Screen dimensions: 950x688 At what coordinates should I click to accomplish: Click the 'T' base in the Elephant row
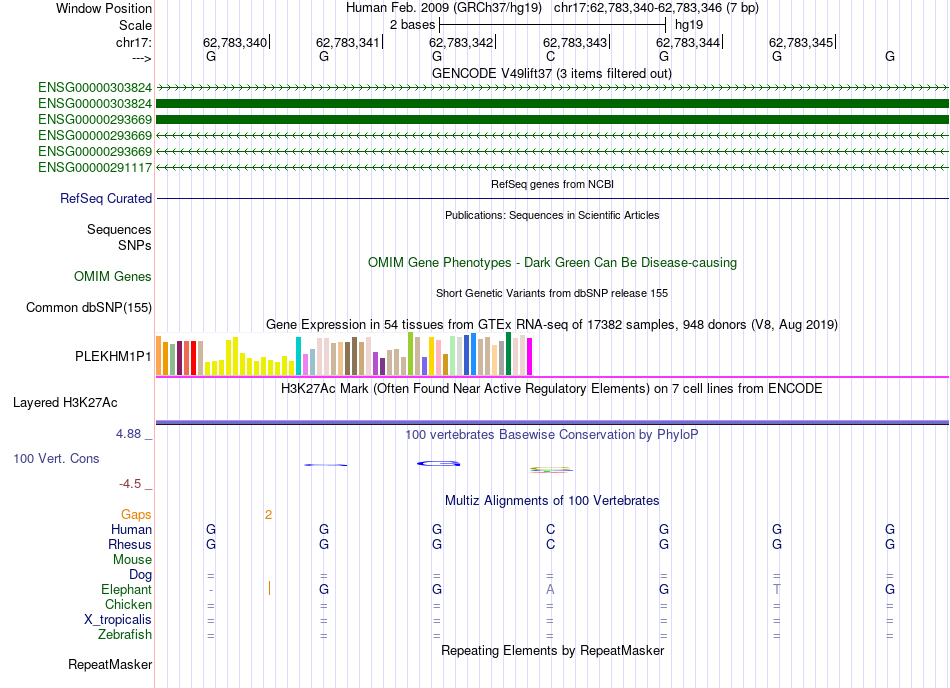(x=777, y=589)
